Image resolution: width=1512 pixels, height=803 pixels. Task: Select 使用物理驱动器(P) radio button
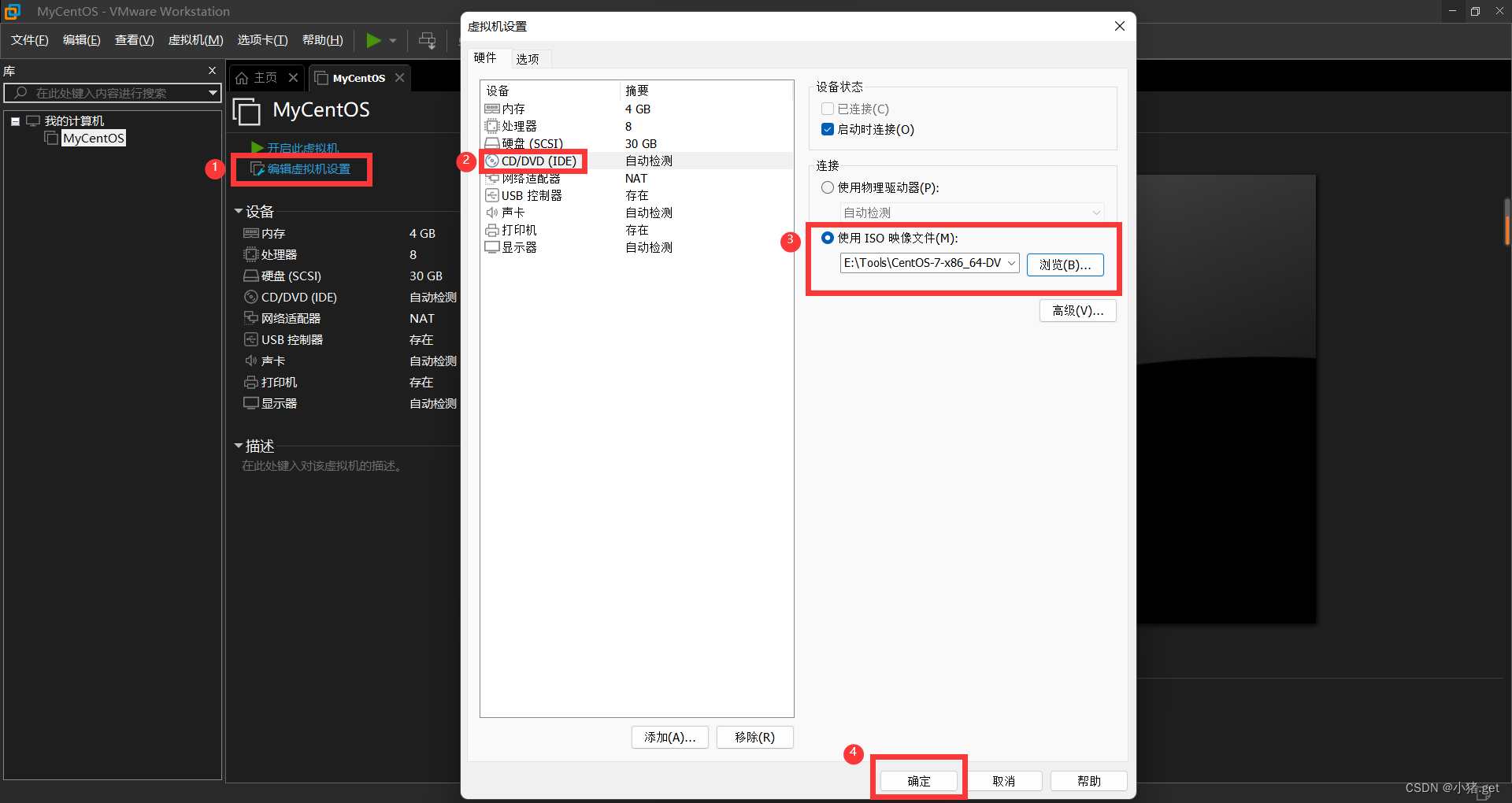click(x=828, y=187)
